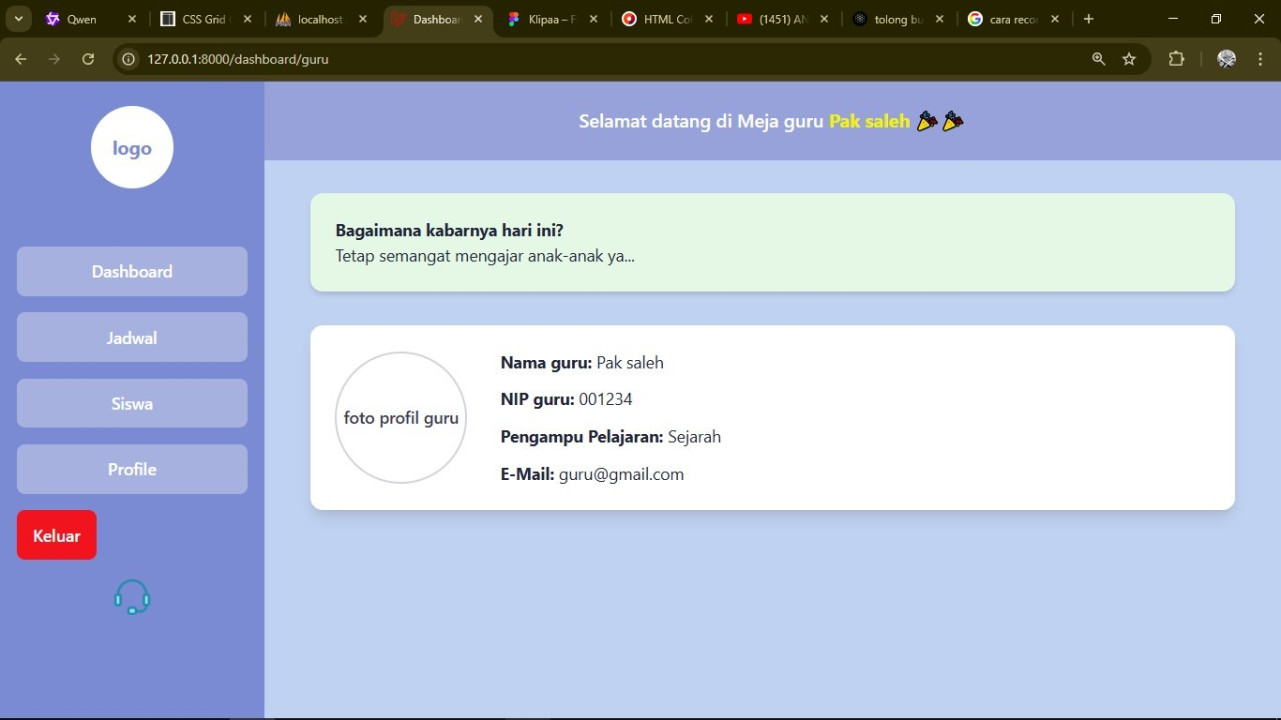Click the zoom magnifier icon in address bar
Screen dimensions: 1281x720
pyautogui.click(x=1099, y=59)
